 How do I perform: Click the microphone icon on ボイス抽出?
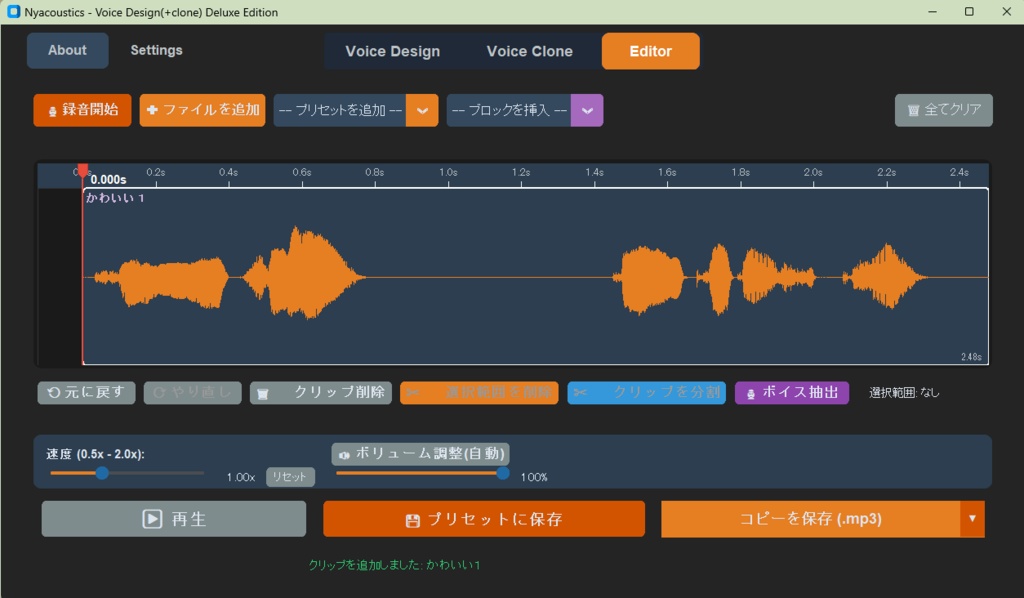tap(750, 394)
